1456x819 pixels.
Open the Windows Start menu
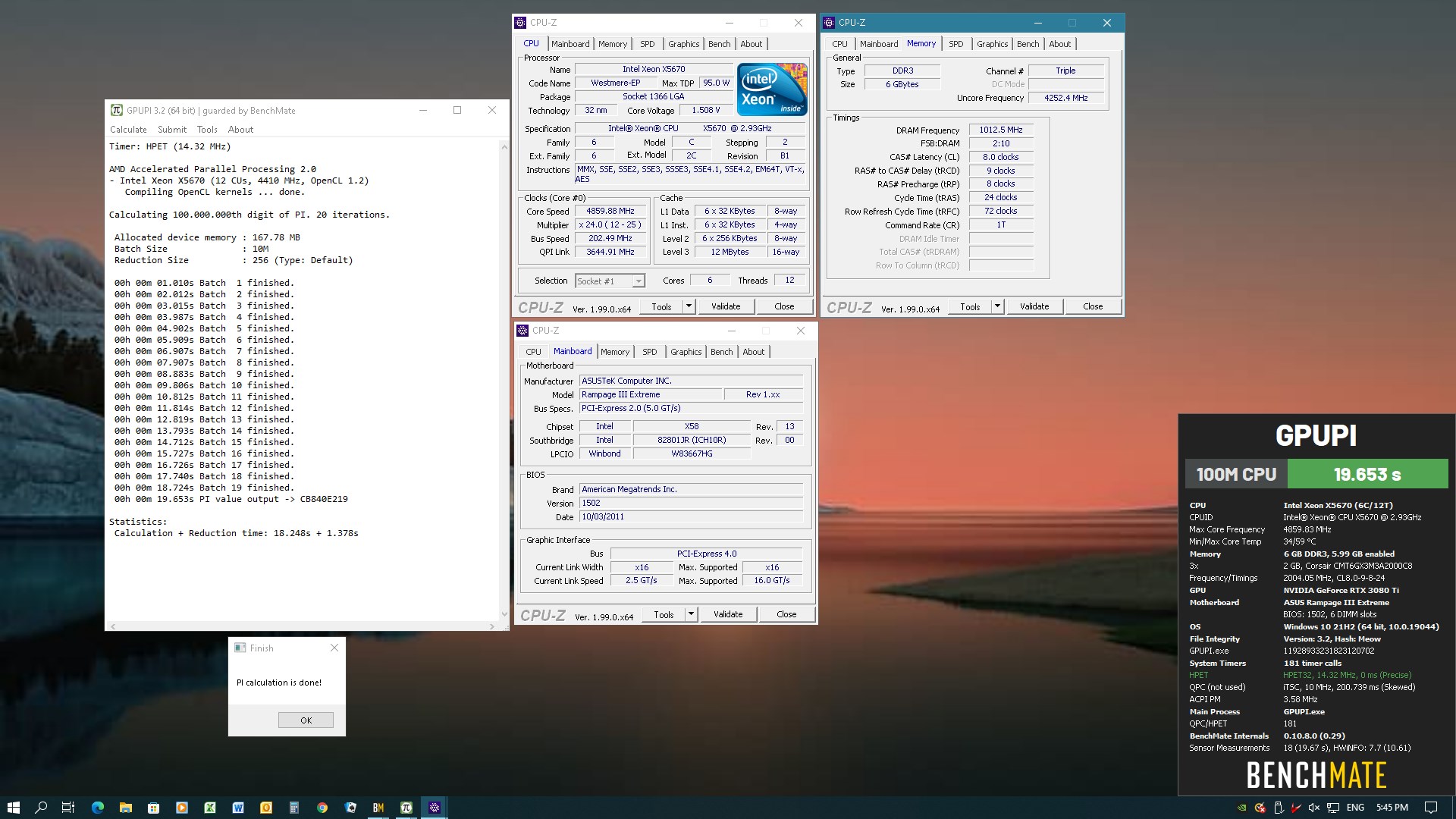(x=13, y=808)
